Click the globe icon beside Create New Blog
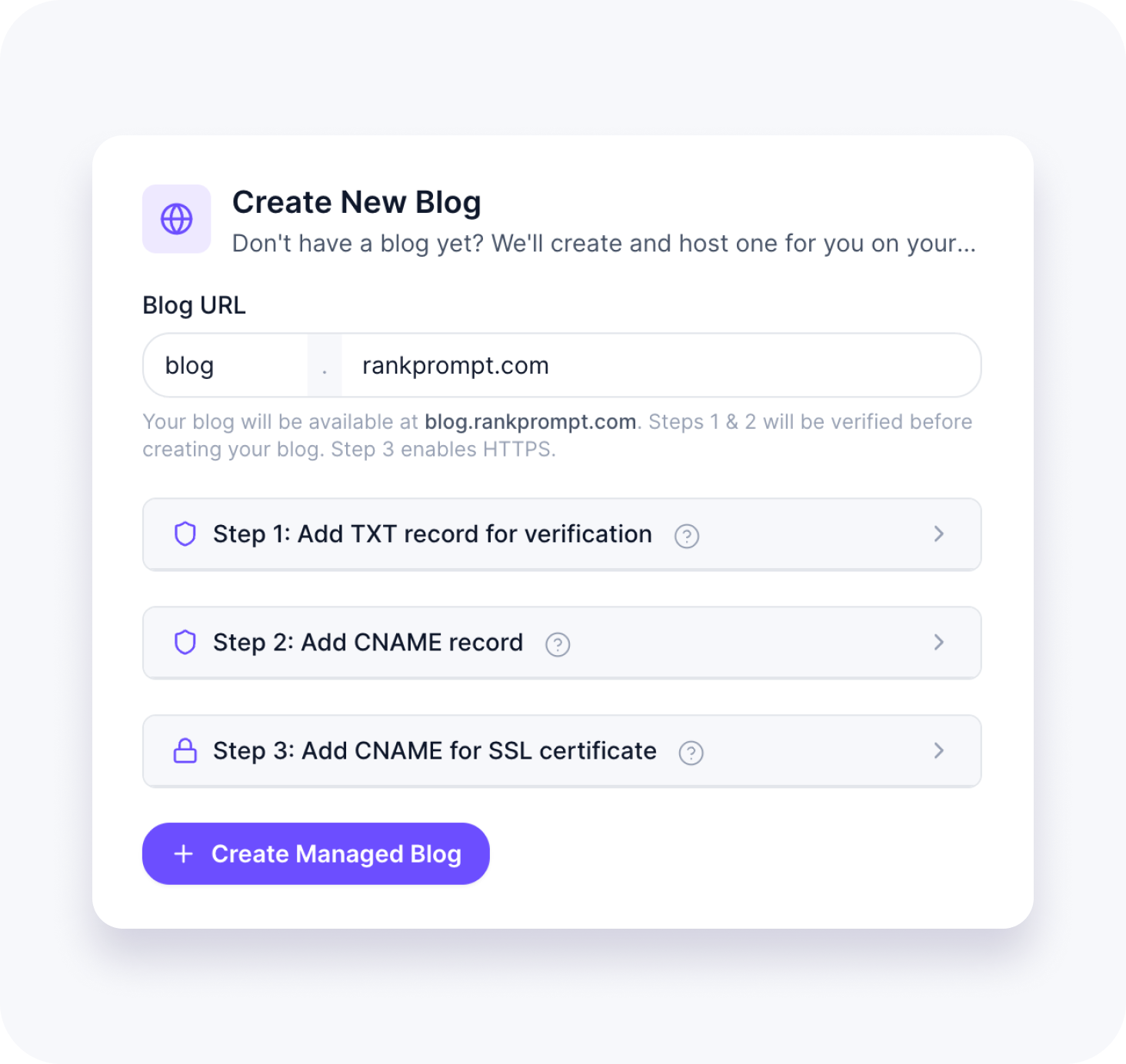The height and width of the screenshot is (1064, 1126). 176,219
